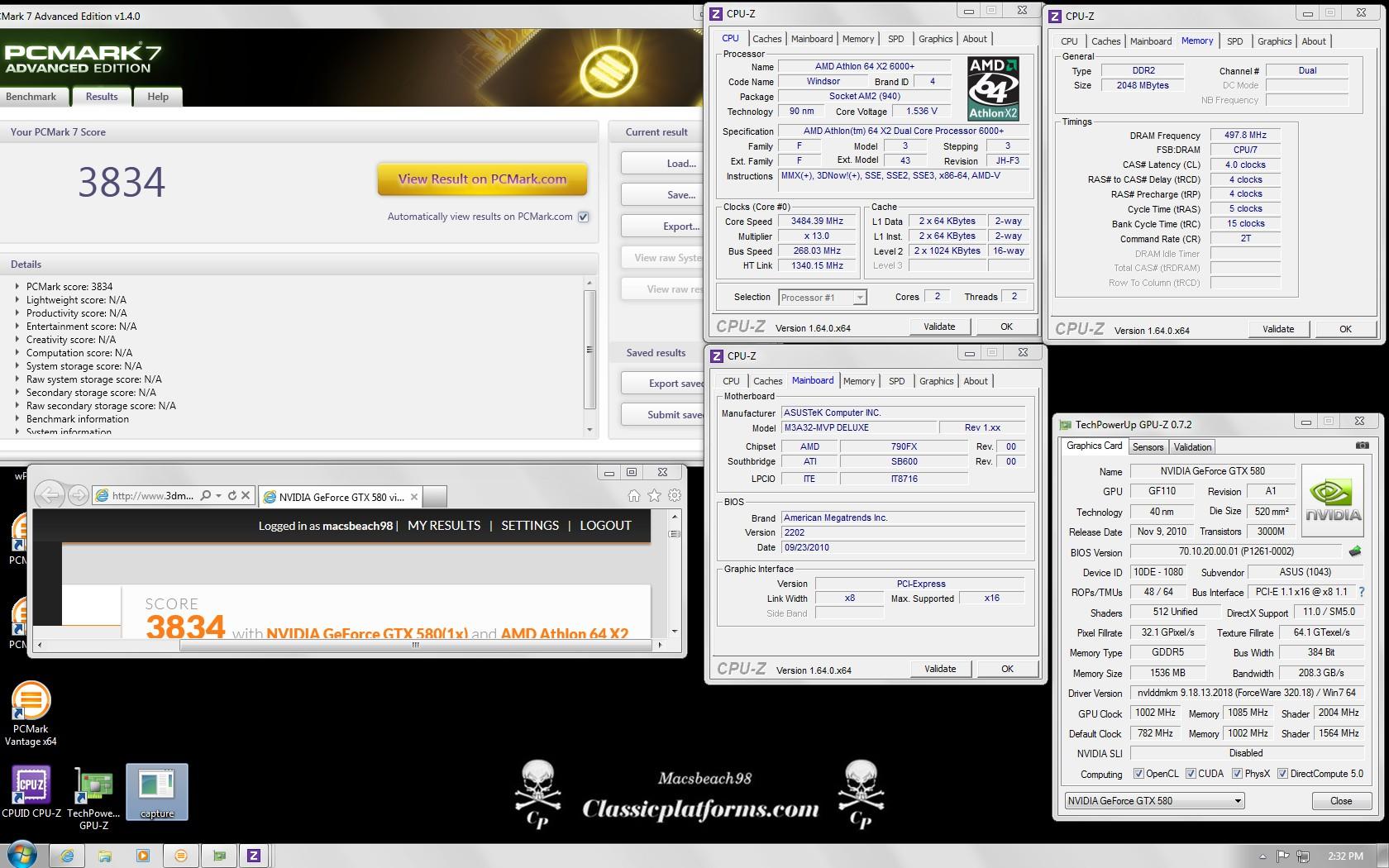The height and width of the screenshot is (868, 1389).
Task: Go forward in the browser window
Action: click(x=78, y=495)
